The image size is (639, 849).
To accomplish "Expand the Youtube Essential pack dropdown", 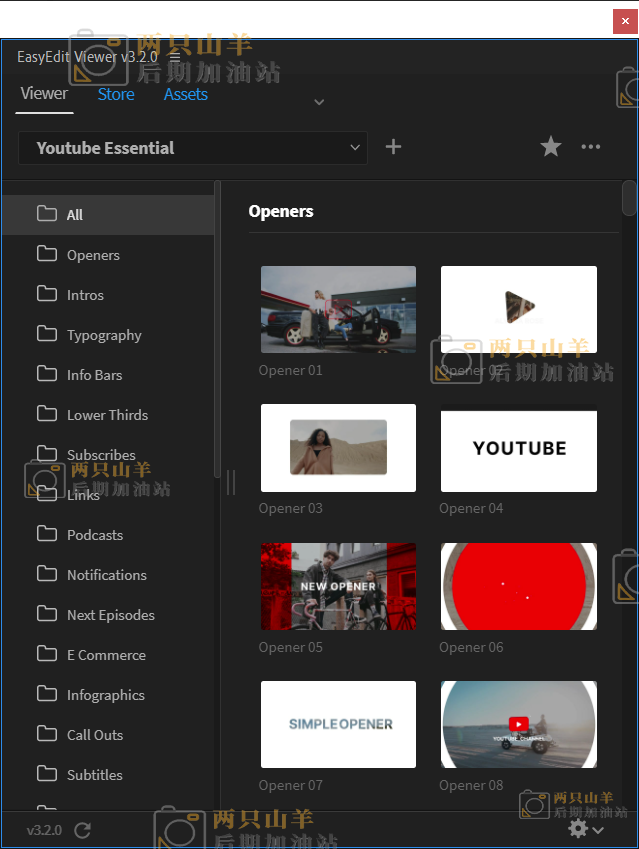I will [354, 148].
